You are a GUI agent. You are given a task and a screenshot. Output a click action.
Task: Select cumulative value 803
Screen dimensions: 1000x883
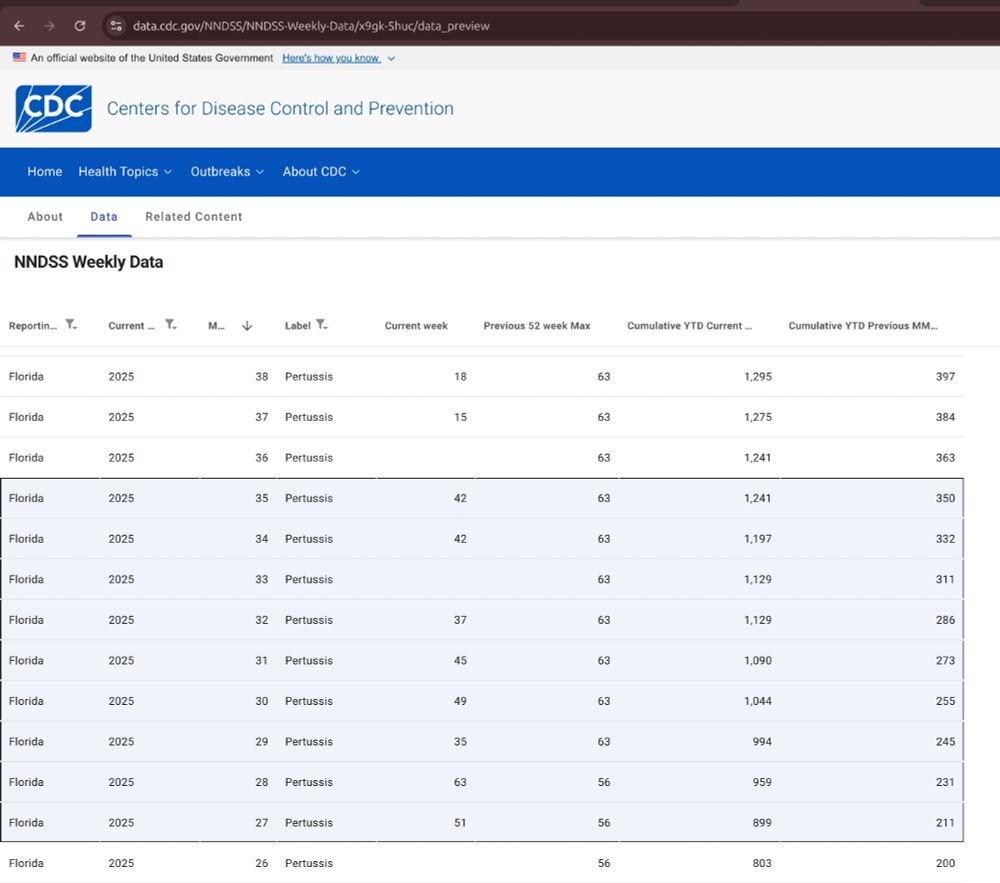[762, 863]
